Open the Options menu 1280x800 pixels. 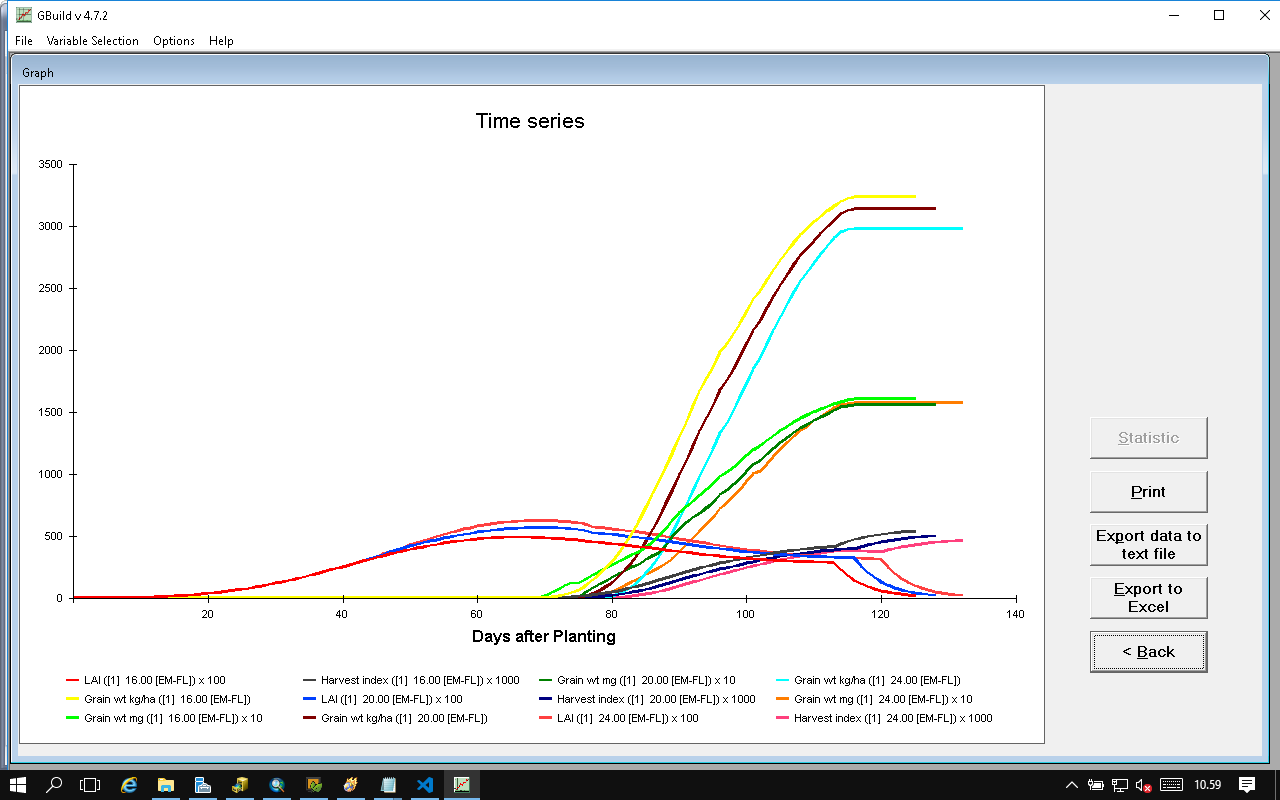pyautogui.click(x=174, y=41)
